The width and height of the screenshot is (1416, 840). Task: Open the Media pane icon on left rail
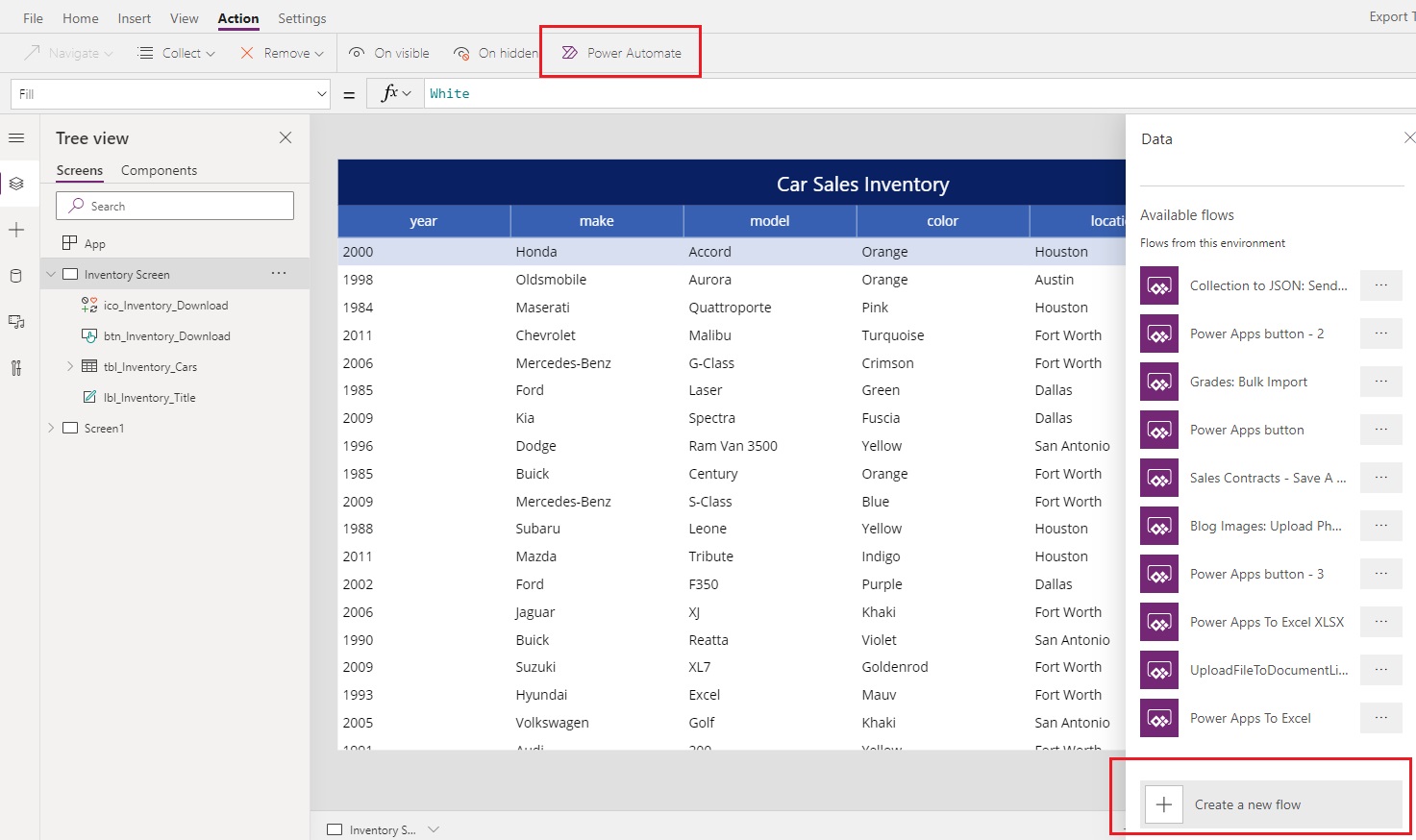coord(17,322)
